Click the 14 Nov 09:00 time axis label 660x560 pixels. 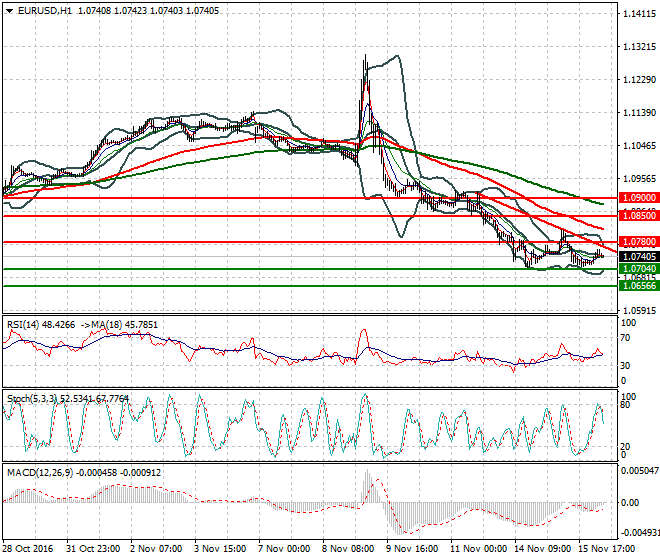[543, 549]
